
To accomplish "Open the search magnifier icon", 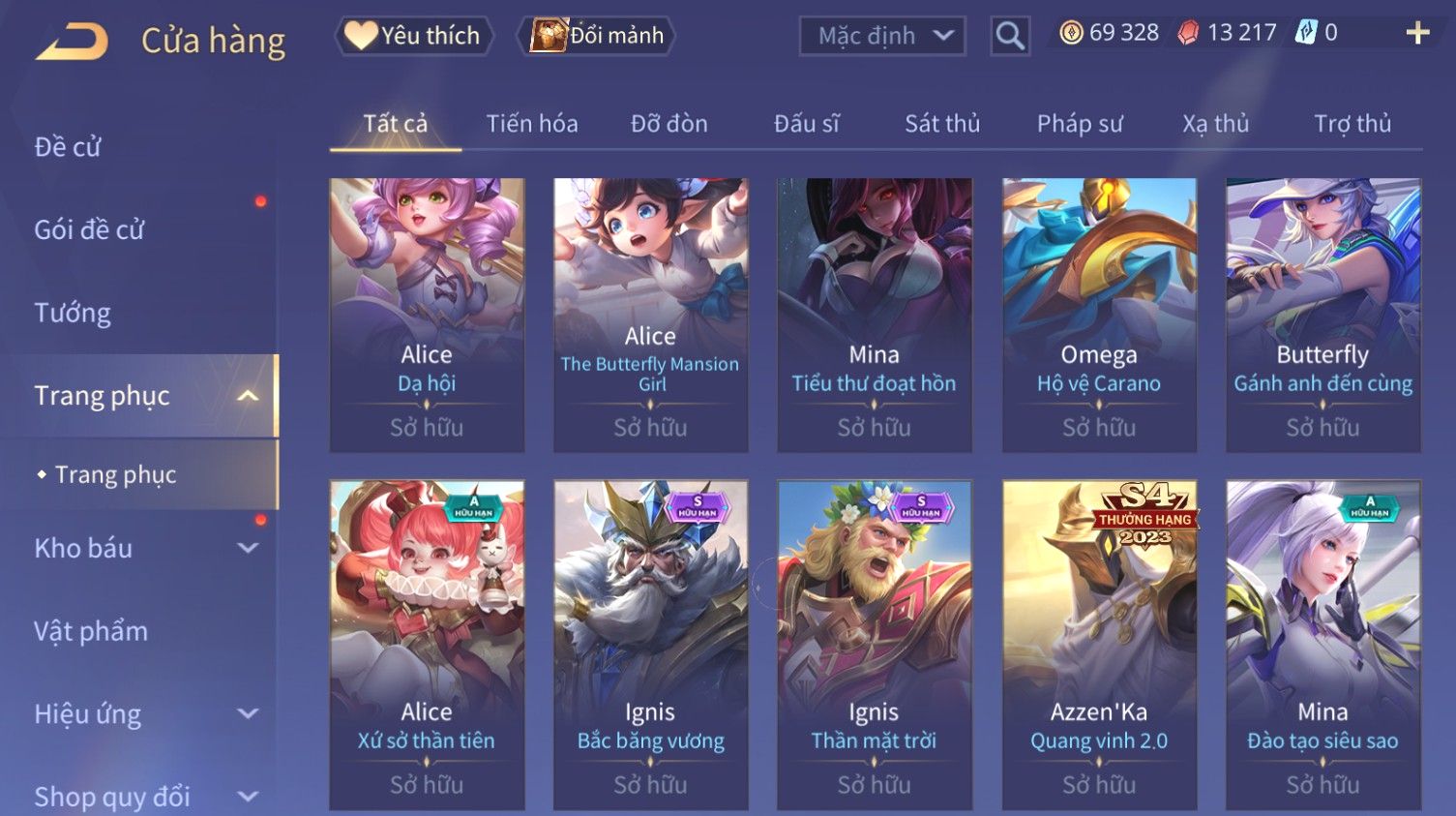I will click(1010, 36).
